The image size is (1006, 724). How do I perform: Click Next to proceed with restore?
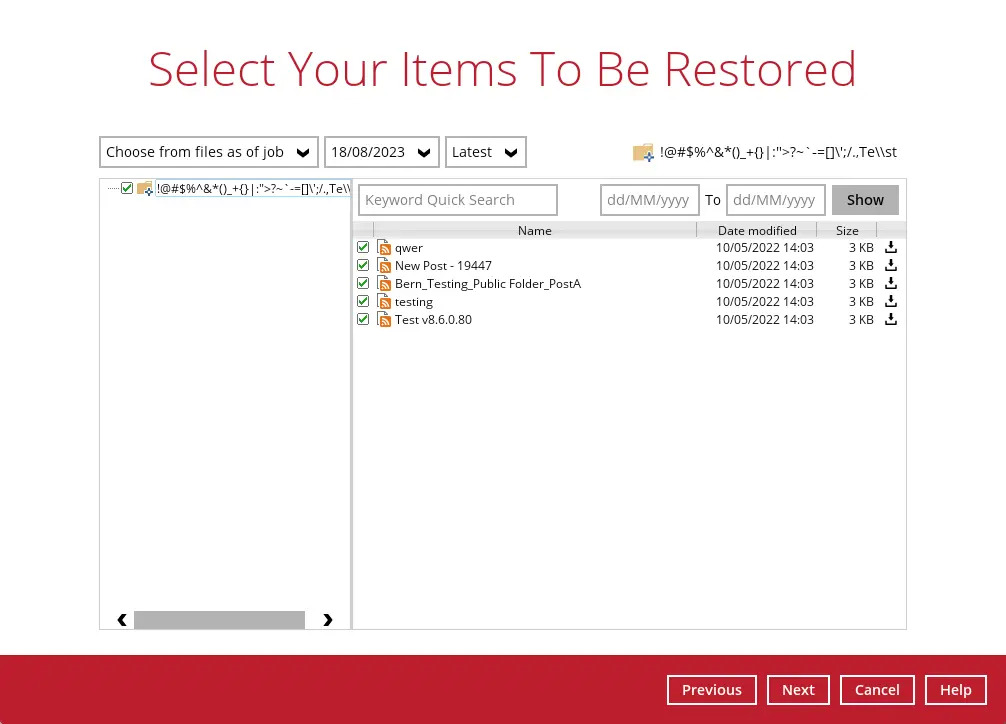coord(798,689)
